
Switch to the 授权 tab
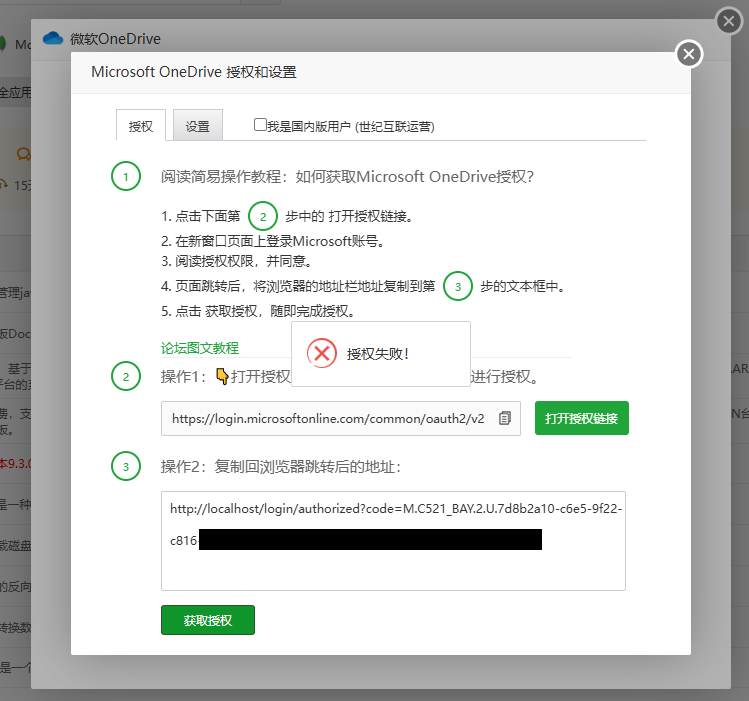pyautogui.click(x=141, y=126)
